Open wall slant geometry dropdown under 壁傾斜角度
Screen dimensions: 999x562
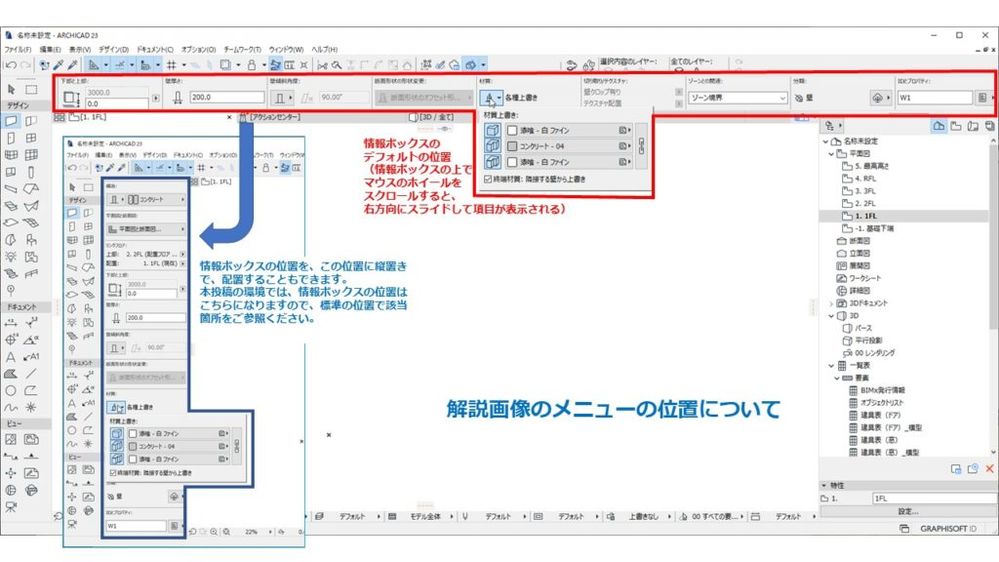point(282,97)
